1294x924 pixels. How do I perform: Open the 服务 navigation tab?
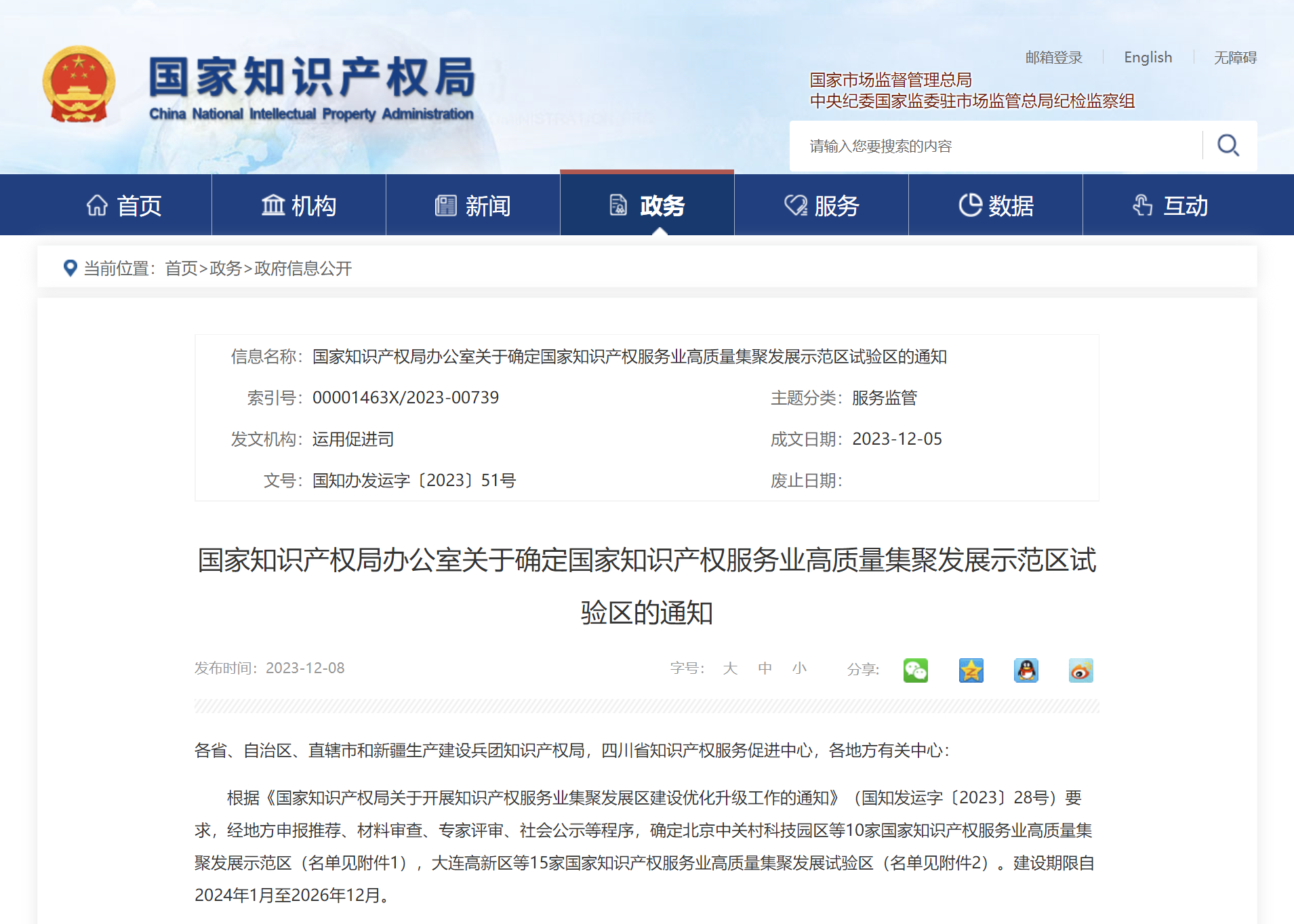coord(822,205)
